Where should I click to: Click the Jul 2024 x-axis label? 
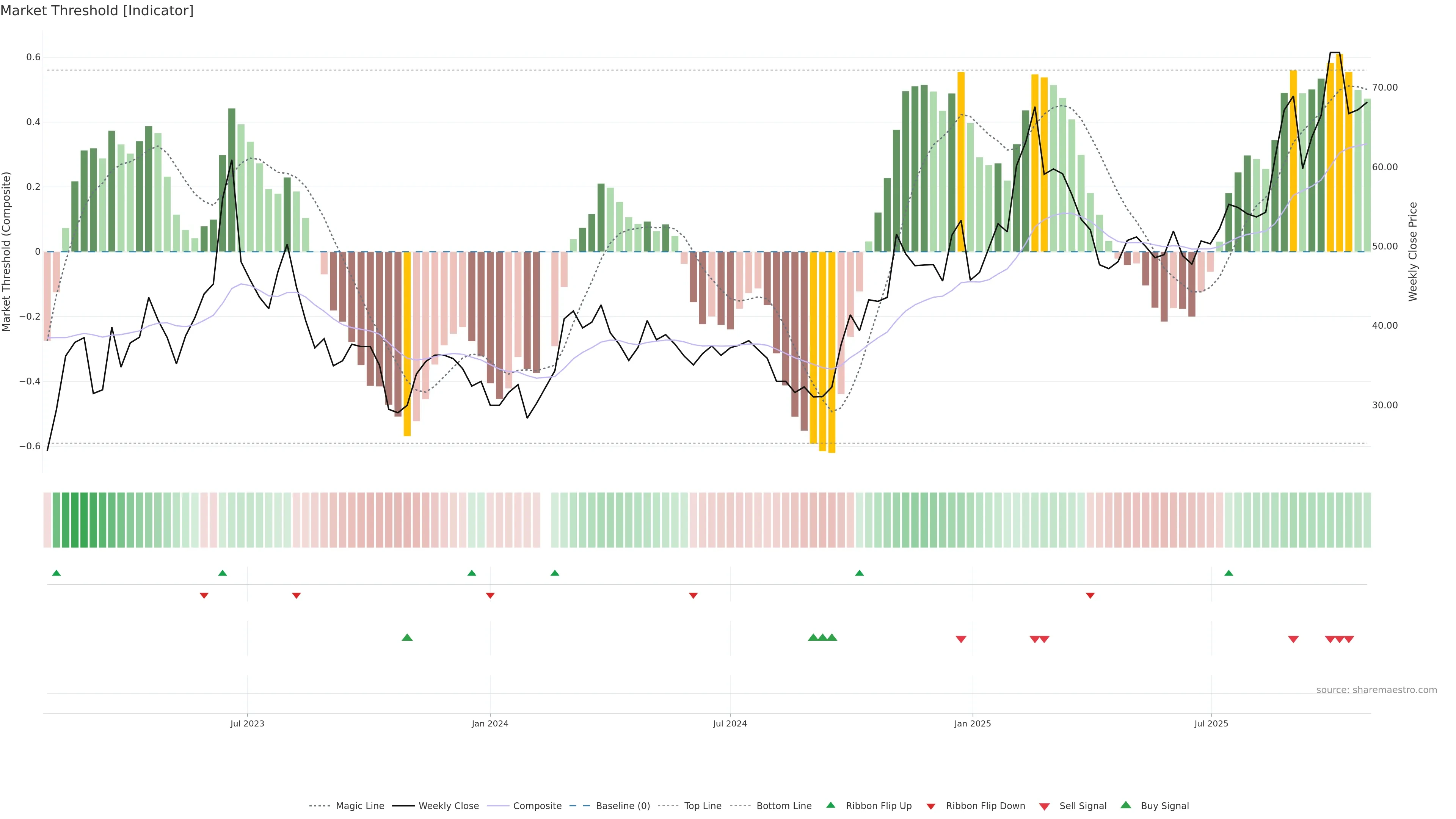click(730, 723)
